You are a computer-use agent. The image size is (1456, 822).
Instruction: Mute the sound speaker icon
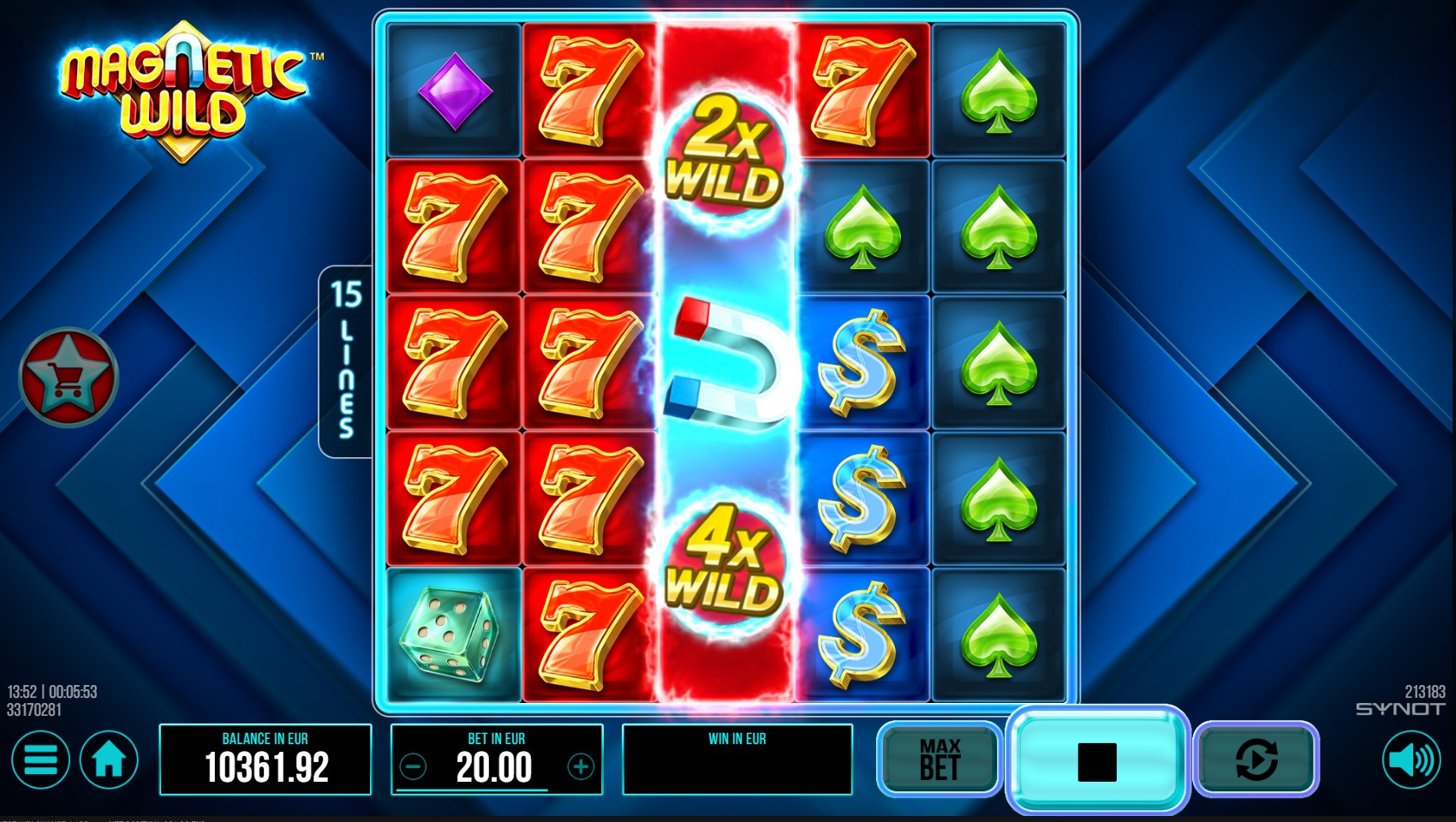click(1411, 759)
